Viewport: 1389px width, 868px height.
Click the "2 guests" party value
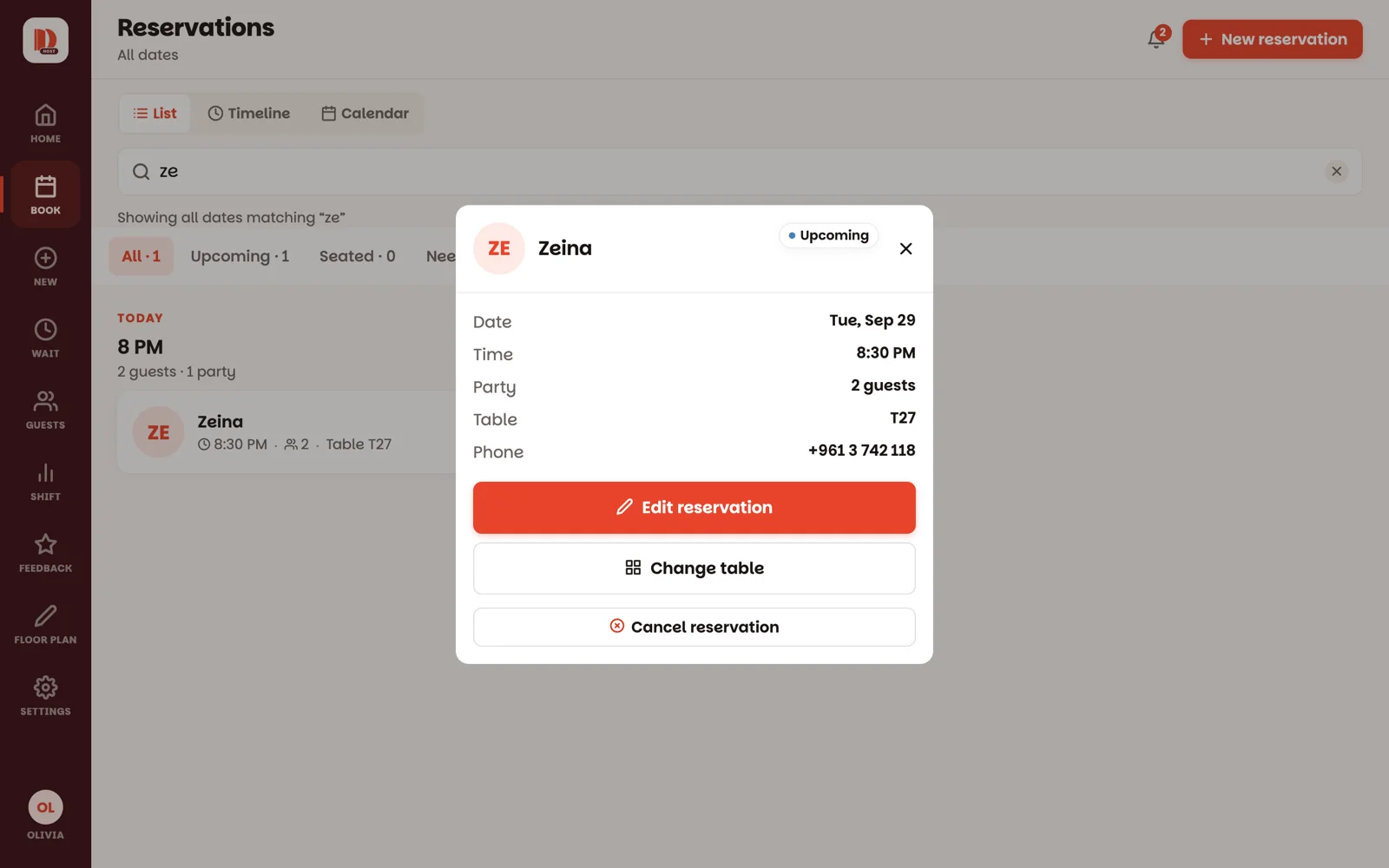pyautogui.click(x=883, y=385)
